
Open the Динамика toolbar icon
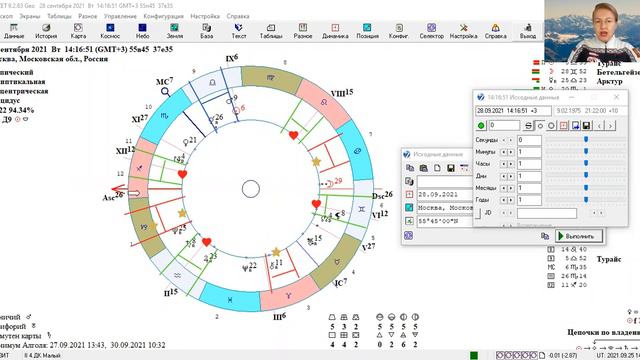[x=335, y=31]
